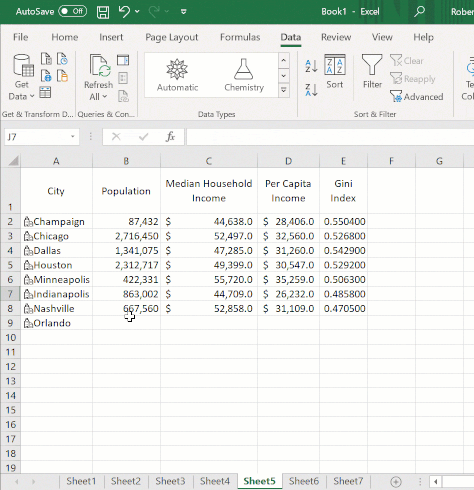Sort A to Z ascending icon

(x=311, y=66)
